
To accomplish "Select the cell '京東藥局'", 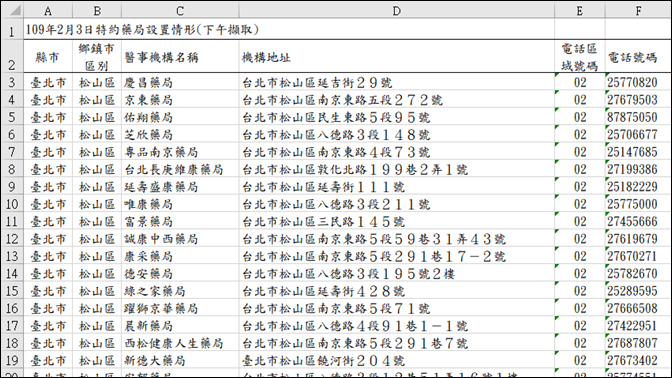I will (x=180, y=100).
